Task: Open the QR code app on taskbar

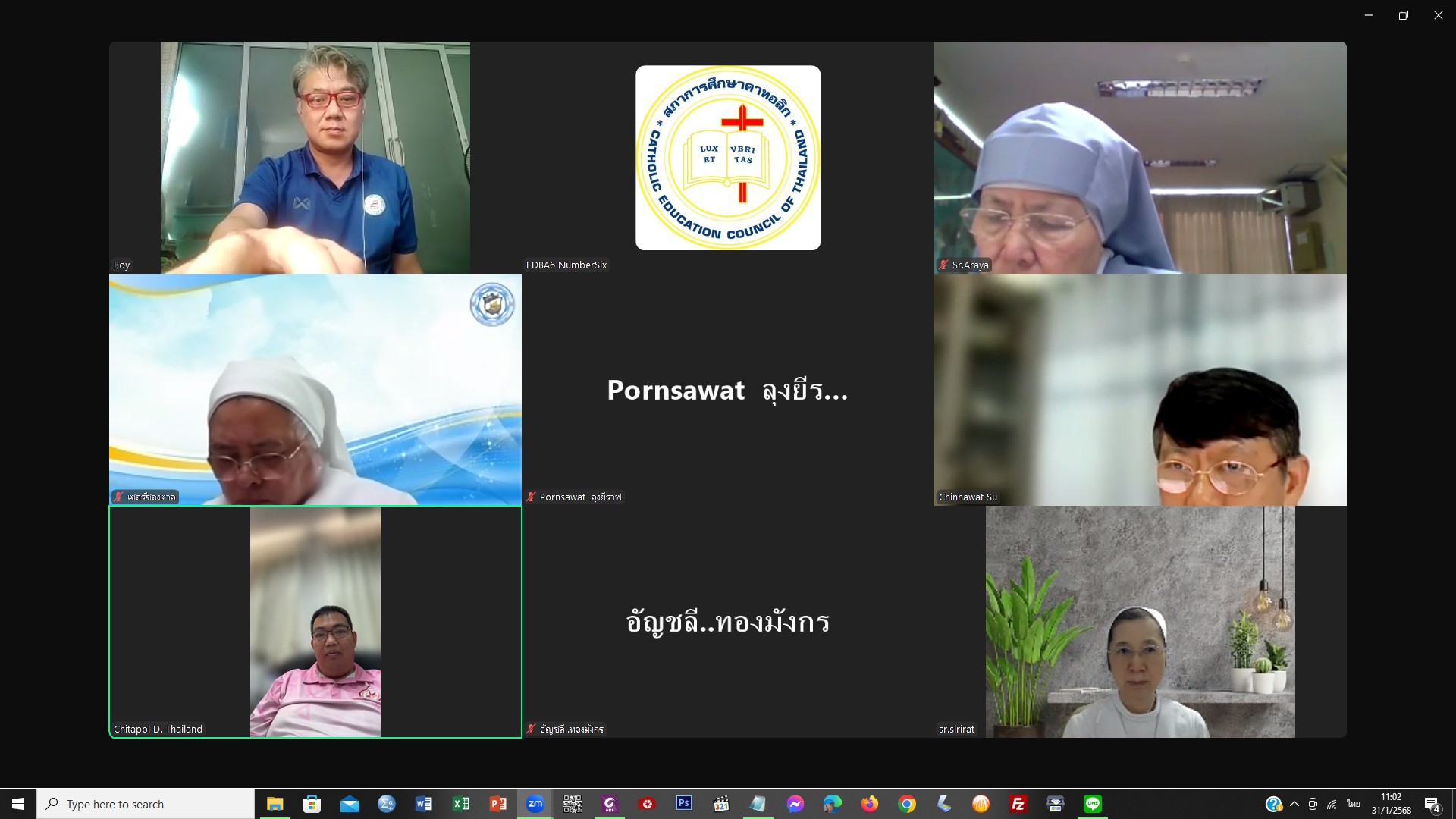Action: pos(572,804)
